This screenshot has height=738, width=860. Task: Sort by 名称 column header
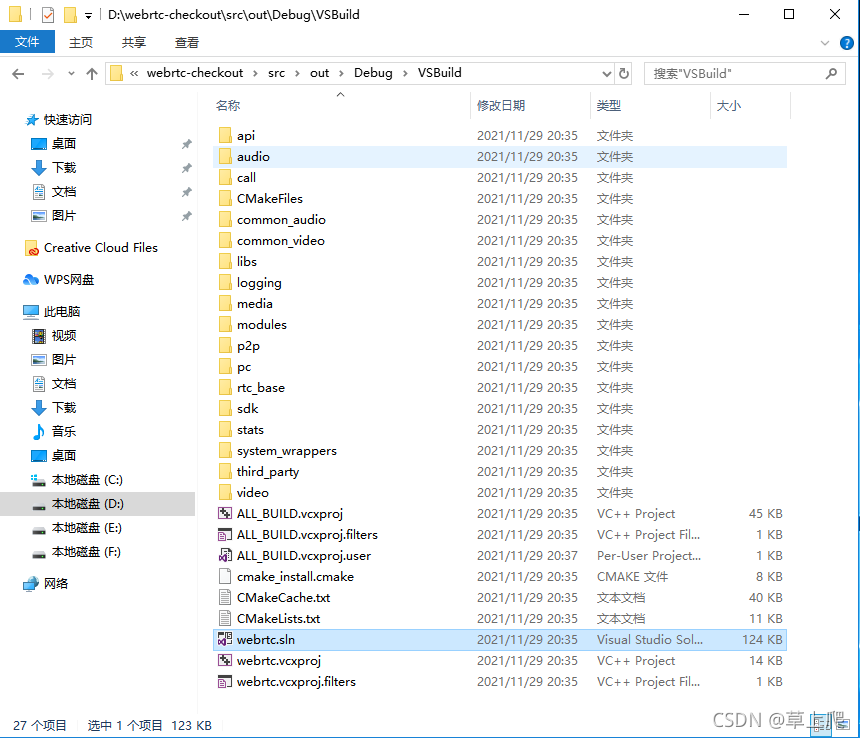coord(228,105)
